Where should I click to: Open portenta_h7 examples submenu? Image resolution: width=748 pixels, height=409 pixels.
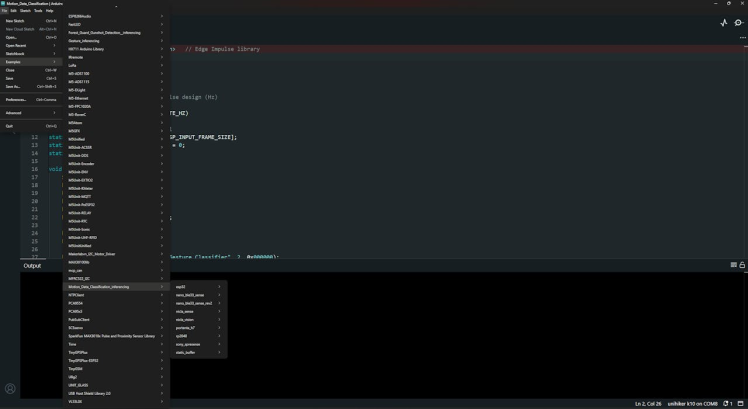(x=198, y=328)
